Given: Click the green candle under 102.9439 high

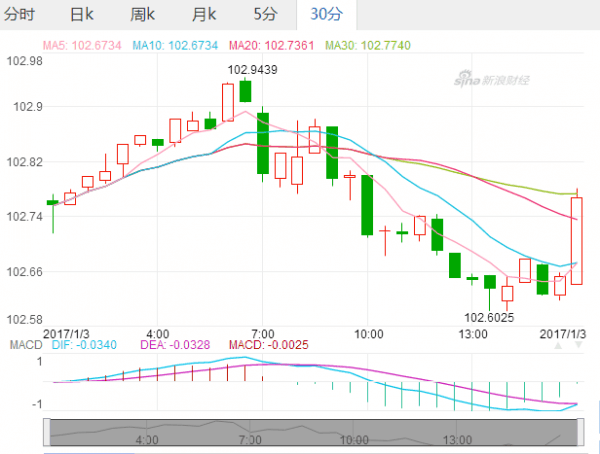Looking at the screenshot, I should (245, 91).
